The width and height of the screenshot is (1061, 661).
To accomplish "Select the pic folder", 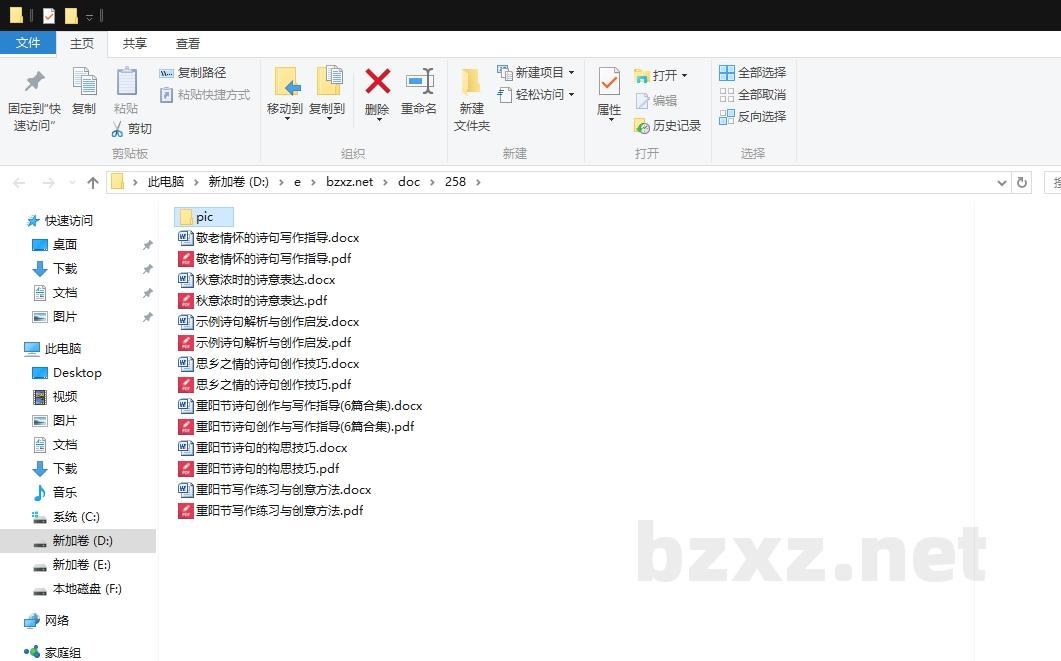I will [204, 217].
